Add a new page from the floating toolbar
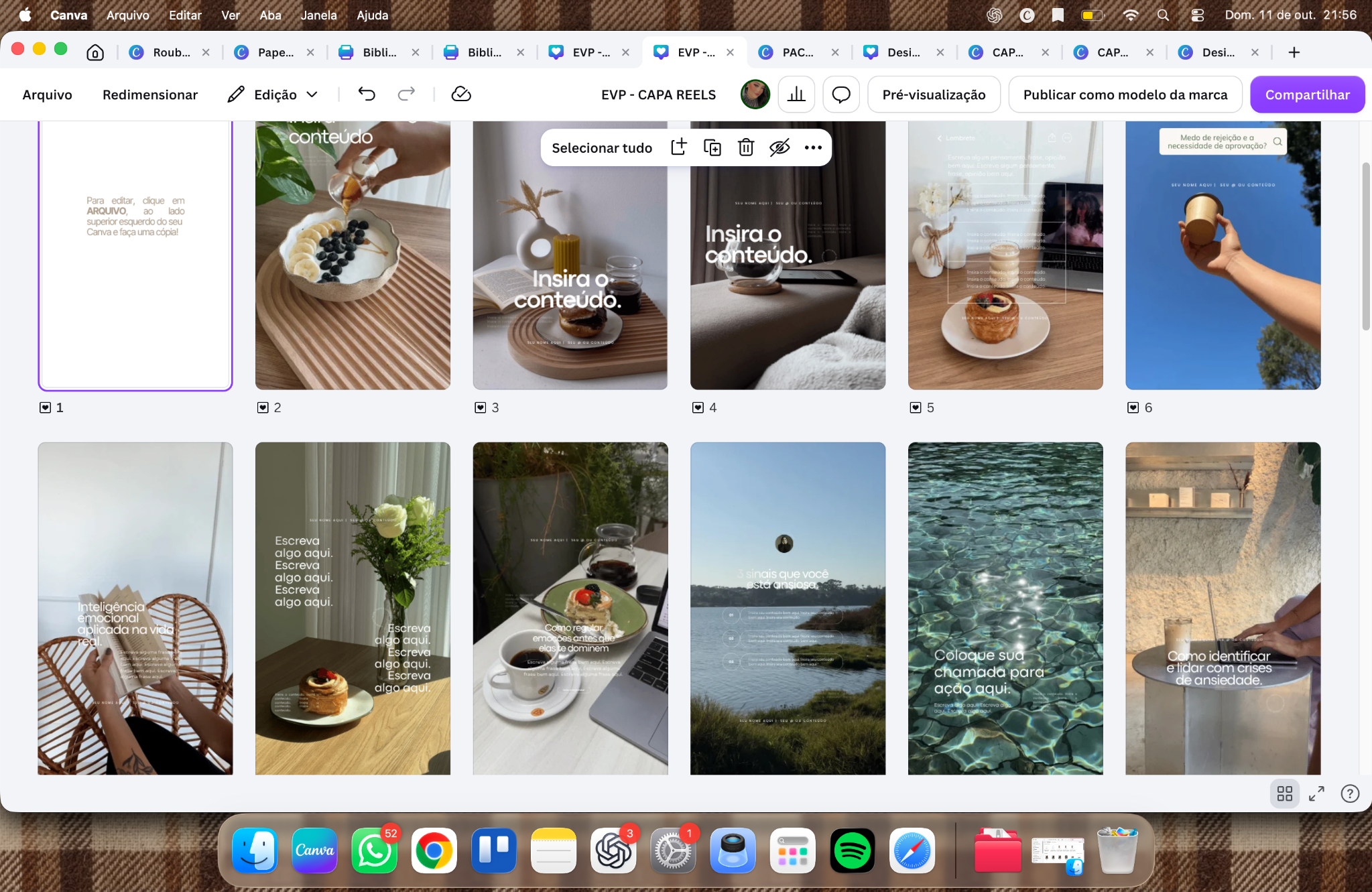The height and width of the screenshot is (892, 1372). tap(679, 147)
